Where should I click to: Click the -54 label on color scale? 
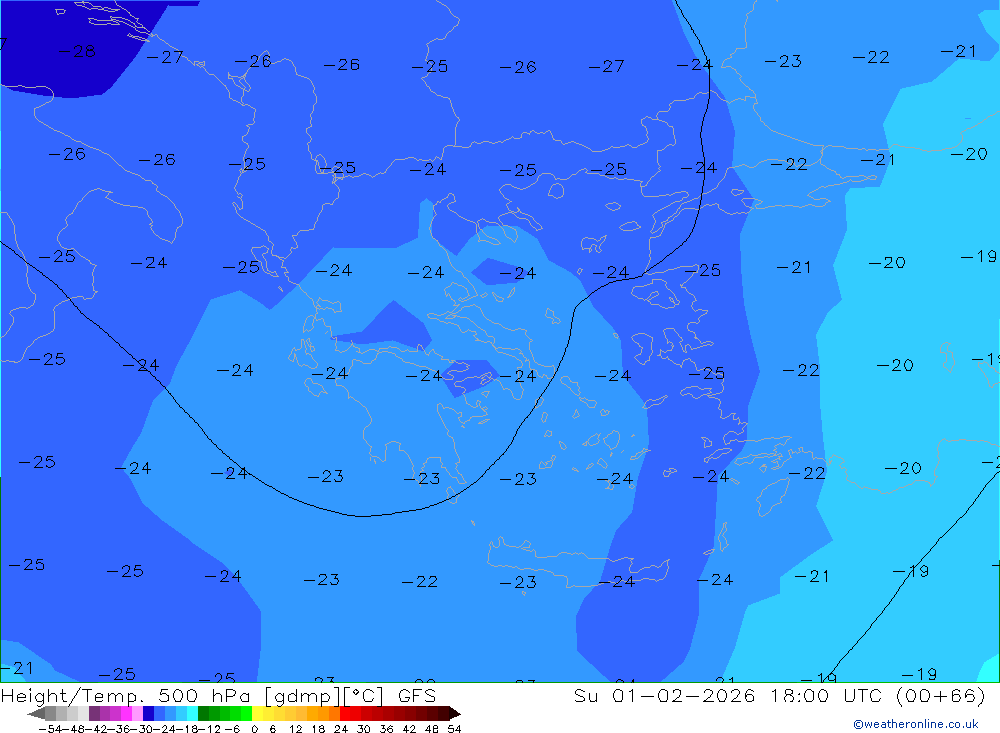point(50,729)
